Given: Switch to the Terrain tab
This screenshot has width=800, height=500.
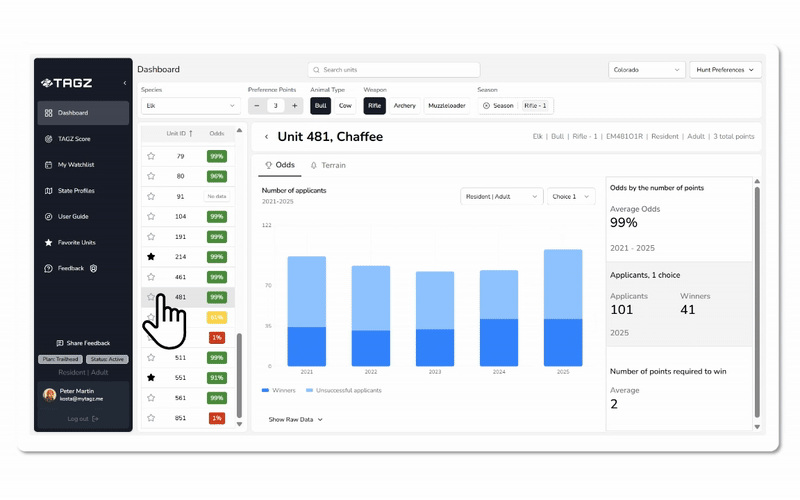Looking at the screenshot, I should pos(327,165).
